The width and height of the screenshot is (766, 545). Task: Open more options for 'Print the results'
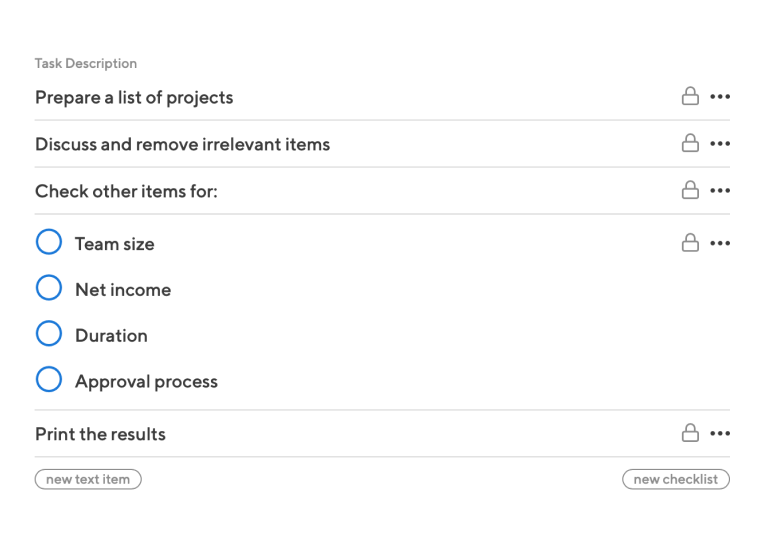coord(720,433)
